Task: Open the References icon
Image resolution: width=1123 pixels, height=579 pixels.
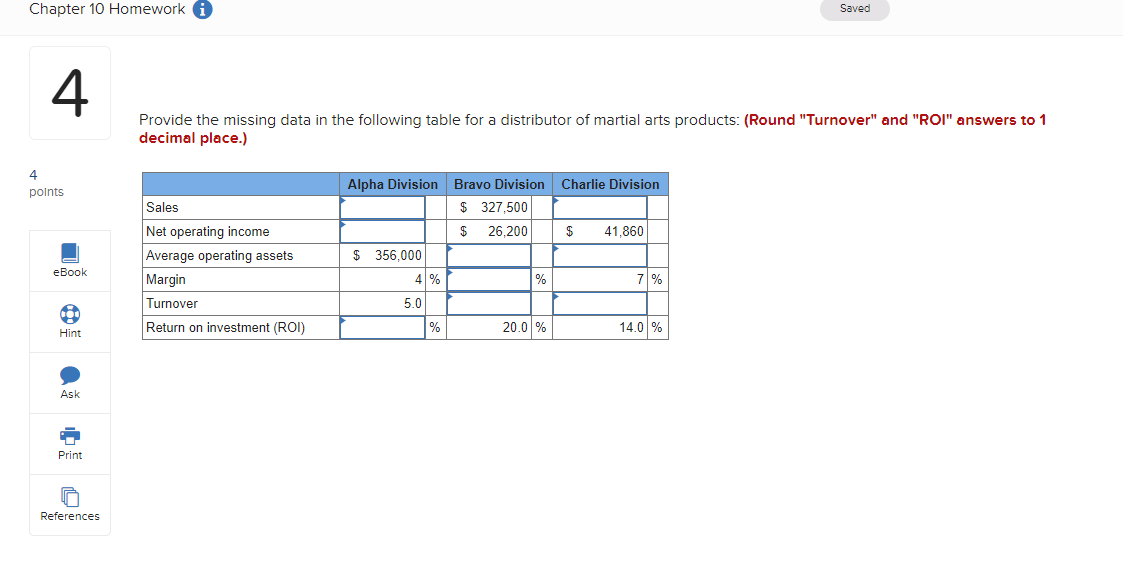Action: [x=69, y=504]
